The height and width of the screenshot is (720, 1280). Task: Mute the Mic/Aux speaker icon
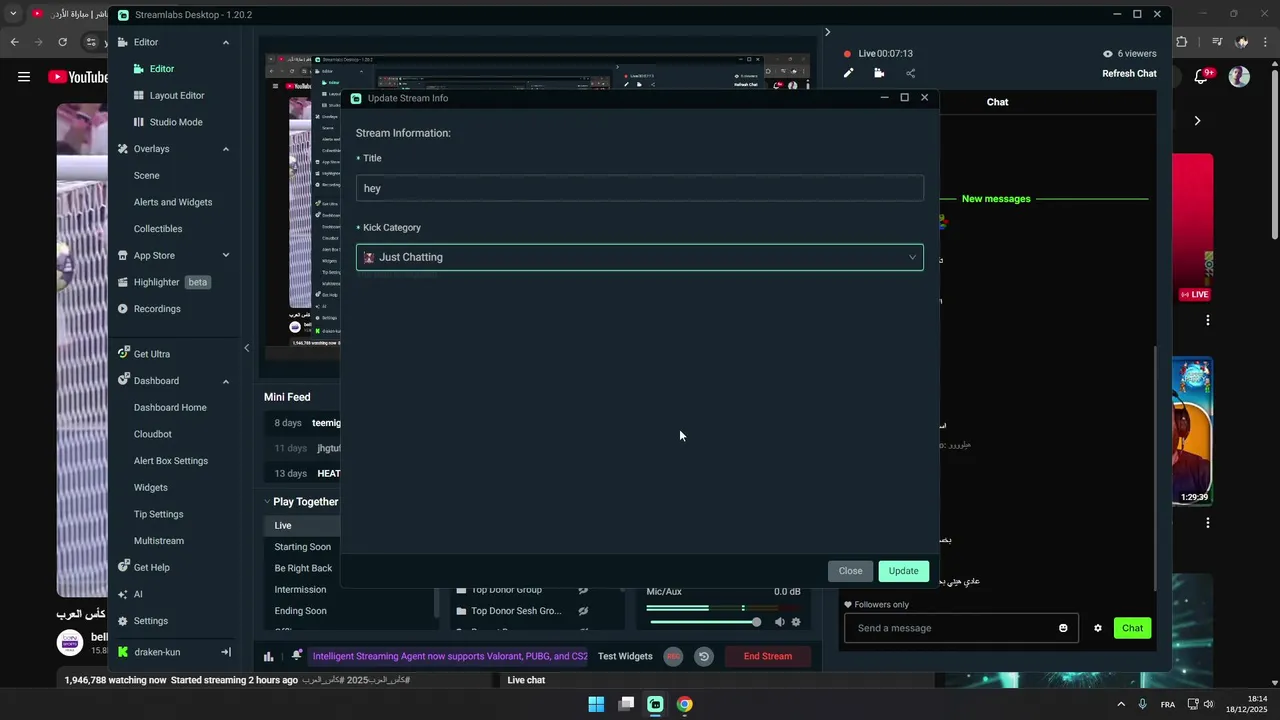click(x=779, y=622)
